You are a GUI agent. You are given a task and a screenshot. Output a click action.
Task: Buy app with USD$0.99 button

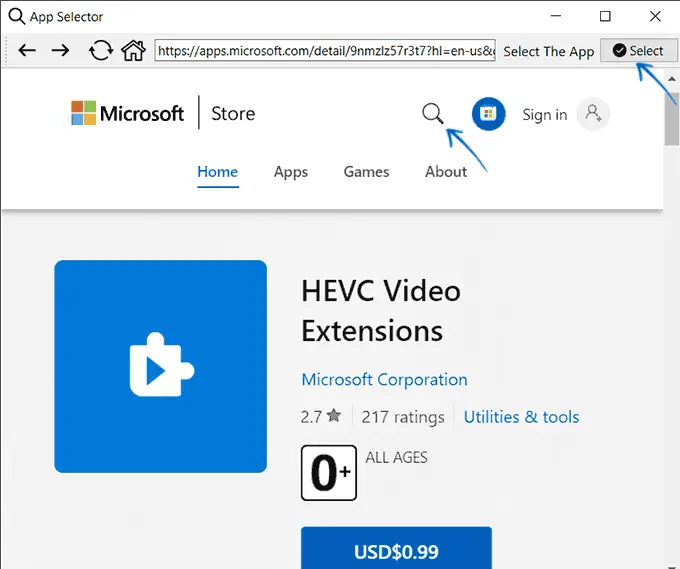pos(396,551)
